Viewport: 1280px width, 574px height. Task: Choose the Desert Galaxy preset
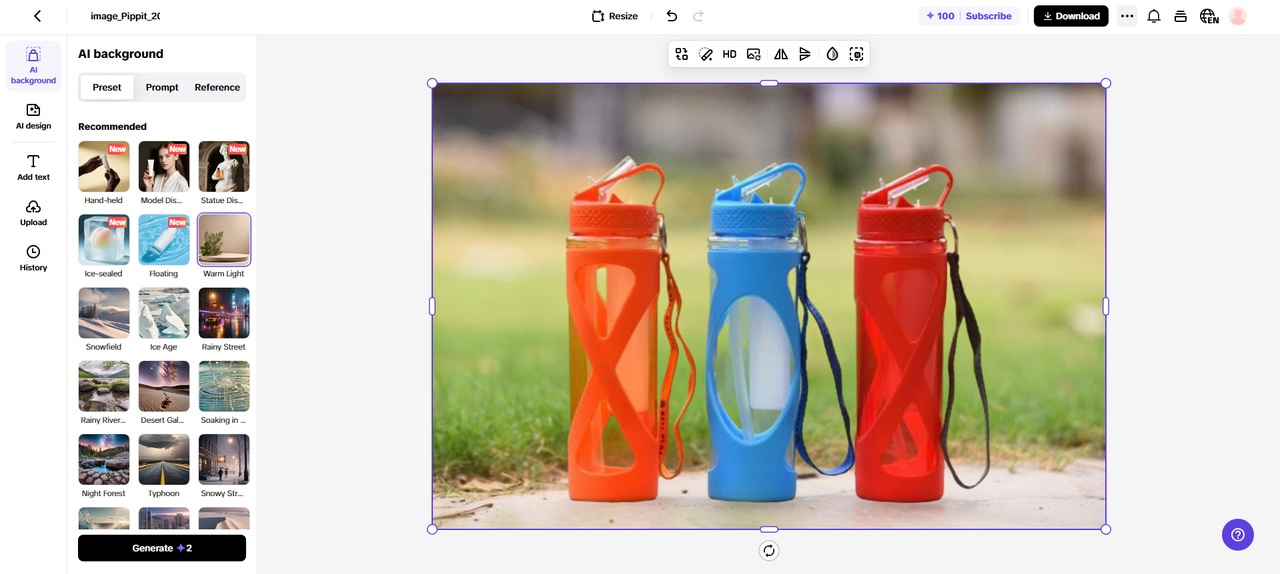coord(164,386)
